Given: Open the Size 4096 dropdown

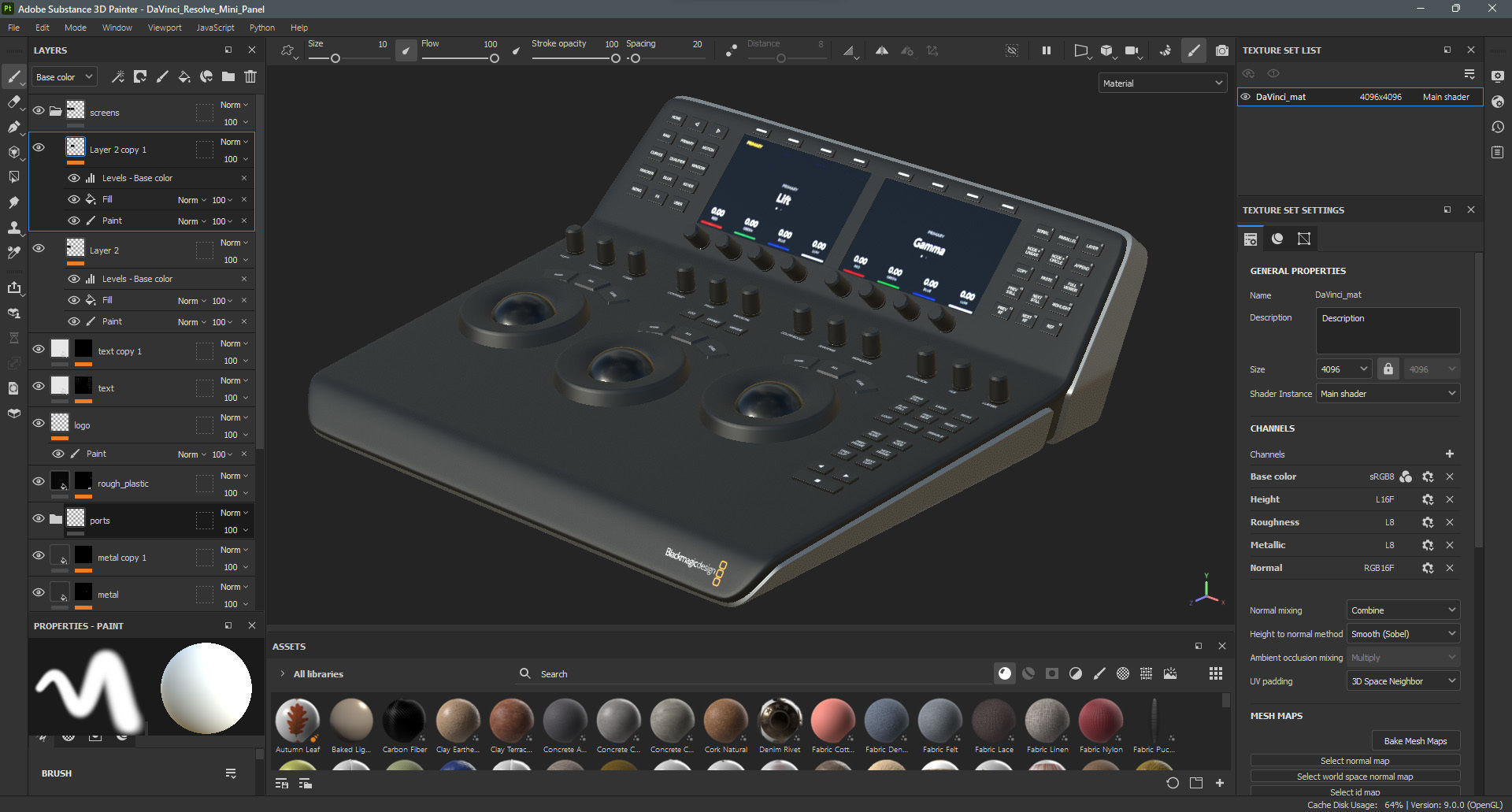Looking at the screenshot, I should coord(1344,369).
